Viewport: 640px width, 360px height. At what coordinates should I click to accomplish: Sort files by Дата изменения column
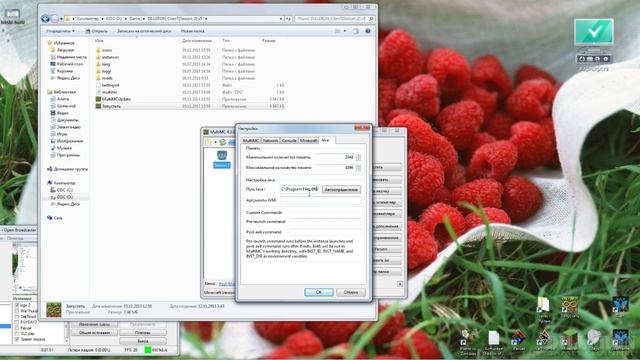[x=198, y=41]
